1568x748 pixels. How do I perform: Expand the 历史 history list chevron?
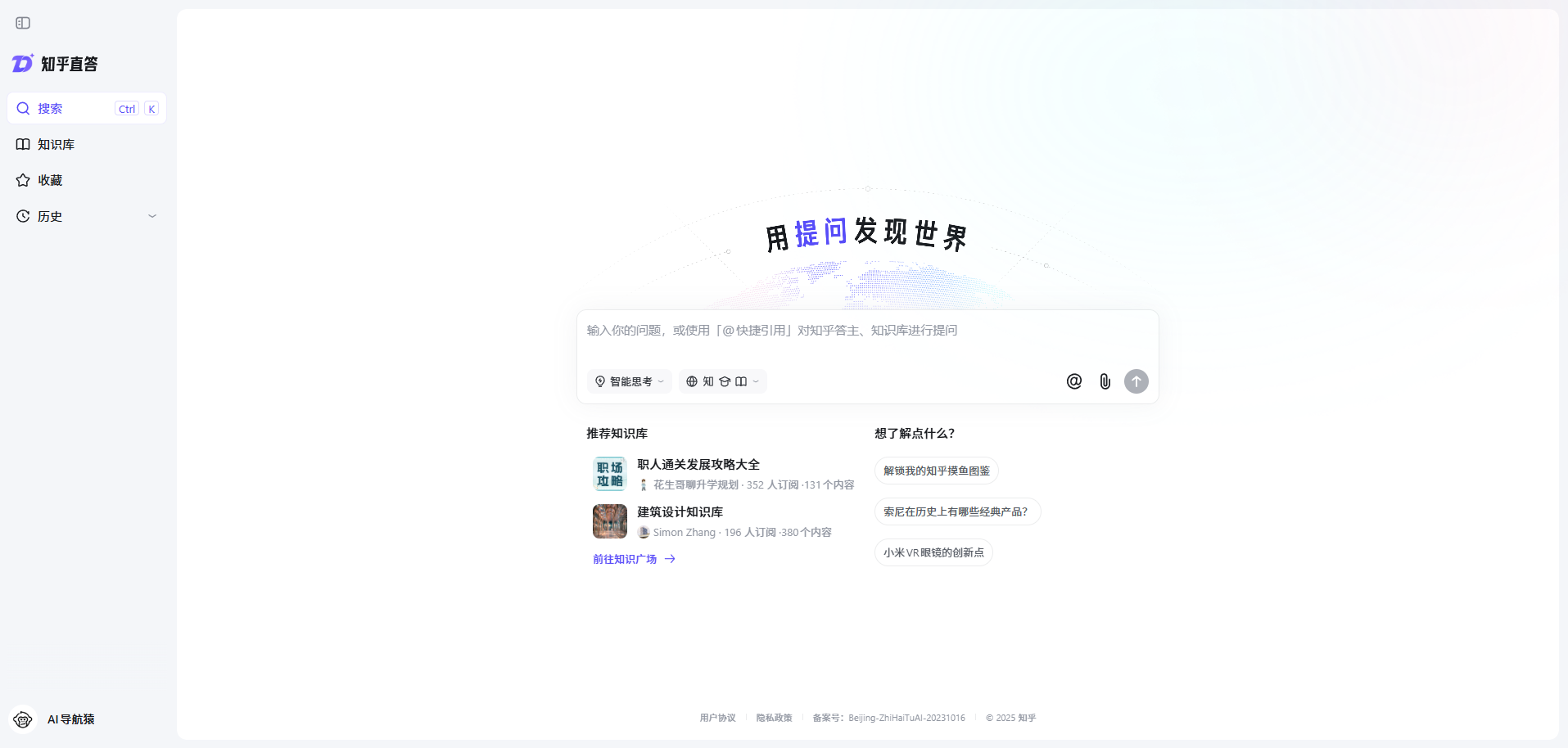click(152, 216)
